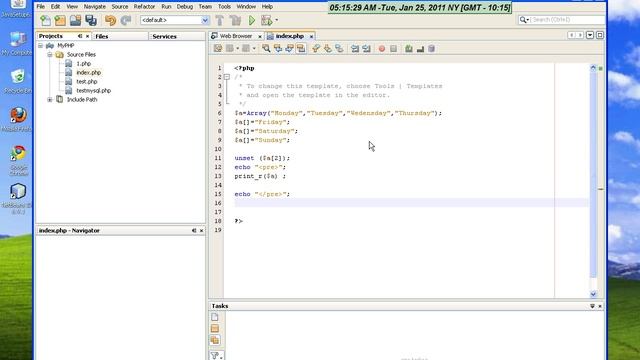Image resolution: width=640 pixels, height=360 pixels.
Task: Minimize the Projects panel
Action: pyautogui.click(x=80, y=36)
